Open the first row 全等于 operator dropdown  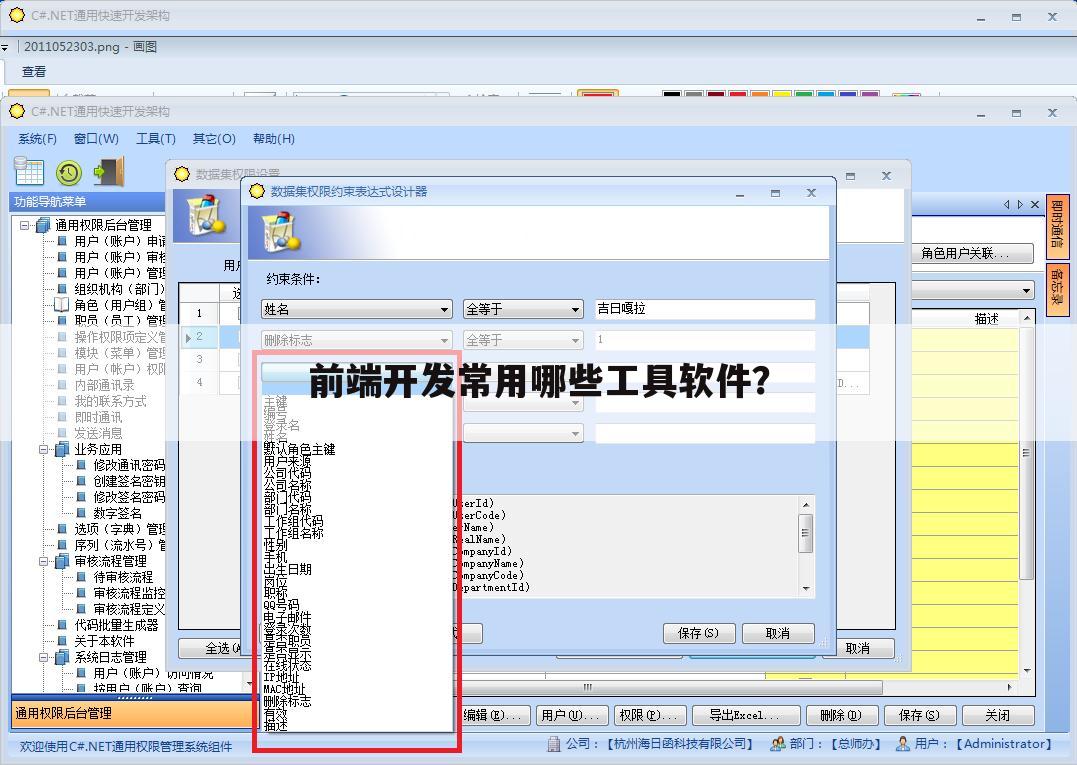click(575, 310)
